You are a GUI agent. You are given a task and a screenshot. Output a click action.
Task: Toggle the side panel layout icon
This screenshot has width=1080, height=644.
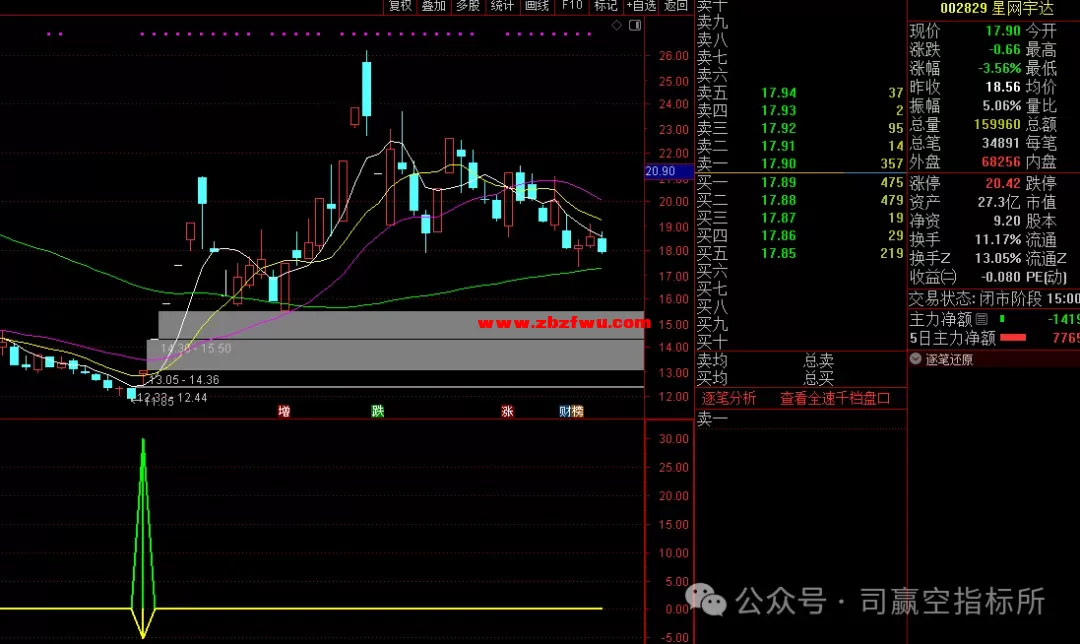tap(635, 25)
